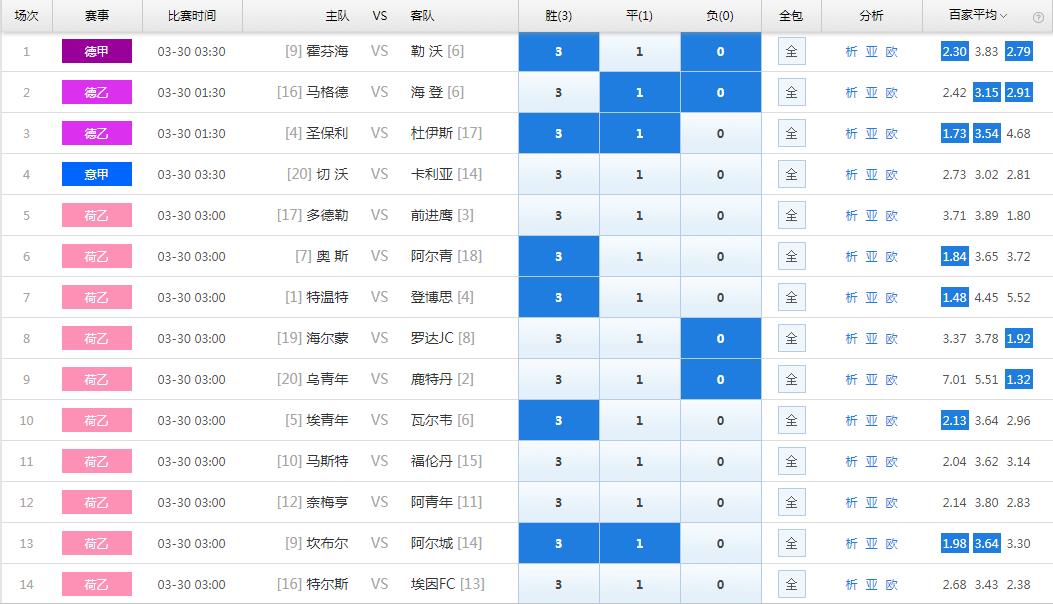The image size is (1053, 604).
Task: Click the help question-mark icon in header
Action: coord(1038,17)
